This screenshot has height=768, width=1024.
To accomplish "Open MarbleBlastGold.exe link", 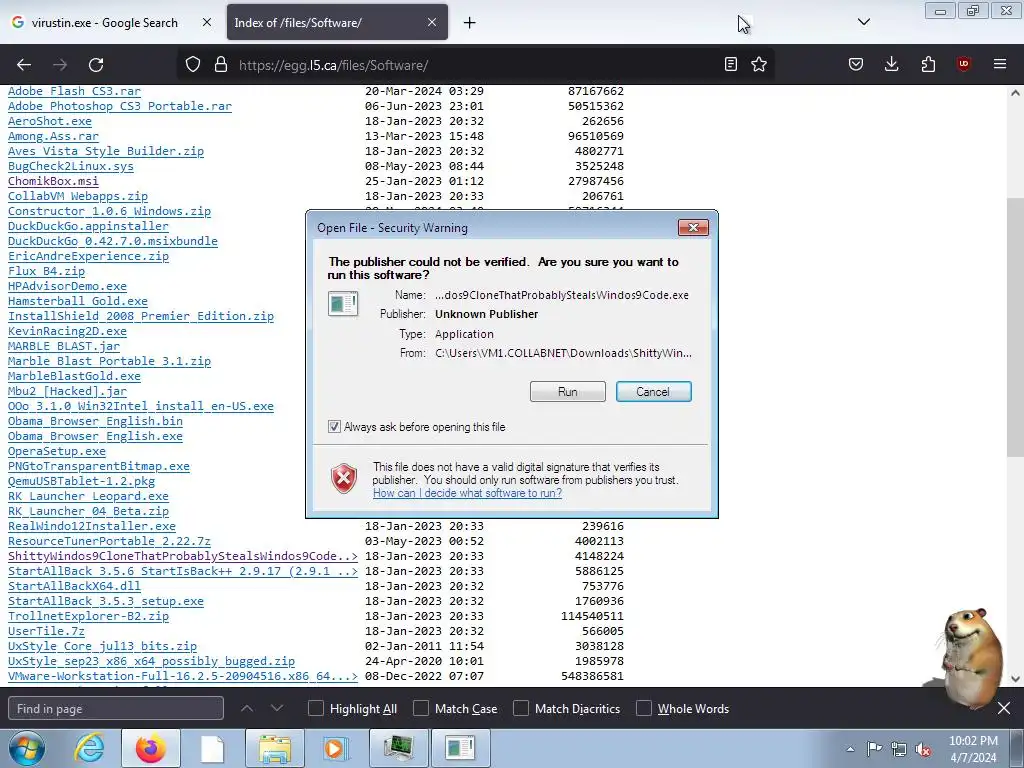I will tap(74, 376).
